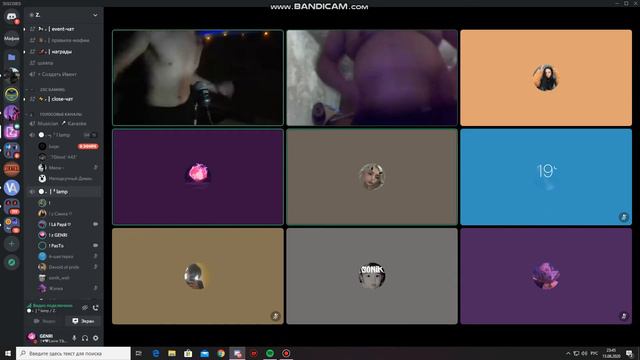The width and height of the screenshot is (640, 360).
Task: Open the правила мафии channel
Action: coord(64,40)
